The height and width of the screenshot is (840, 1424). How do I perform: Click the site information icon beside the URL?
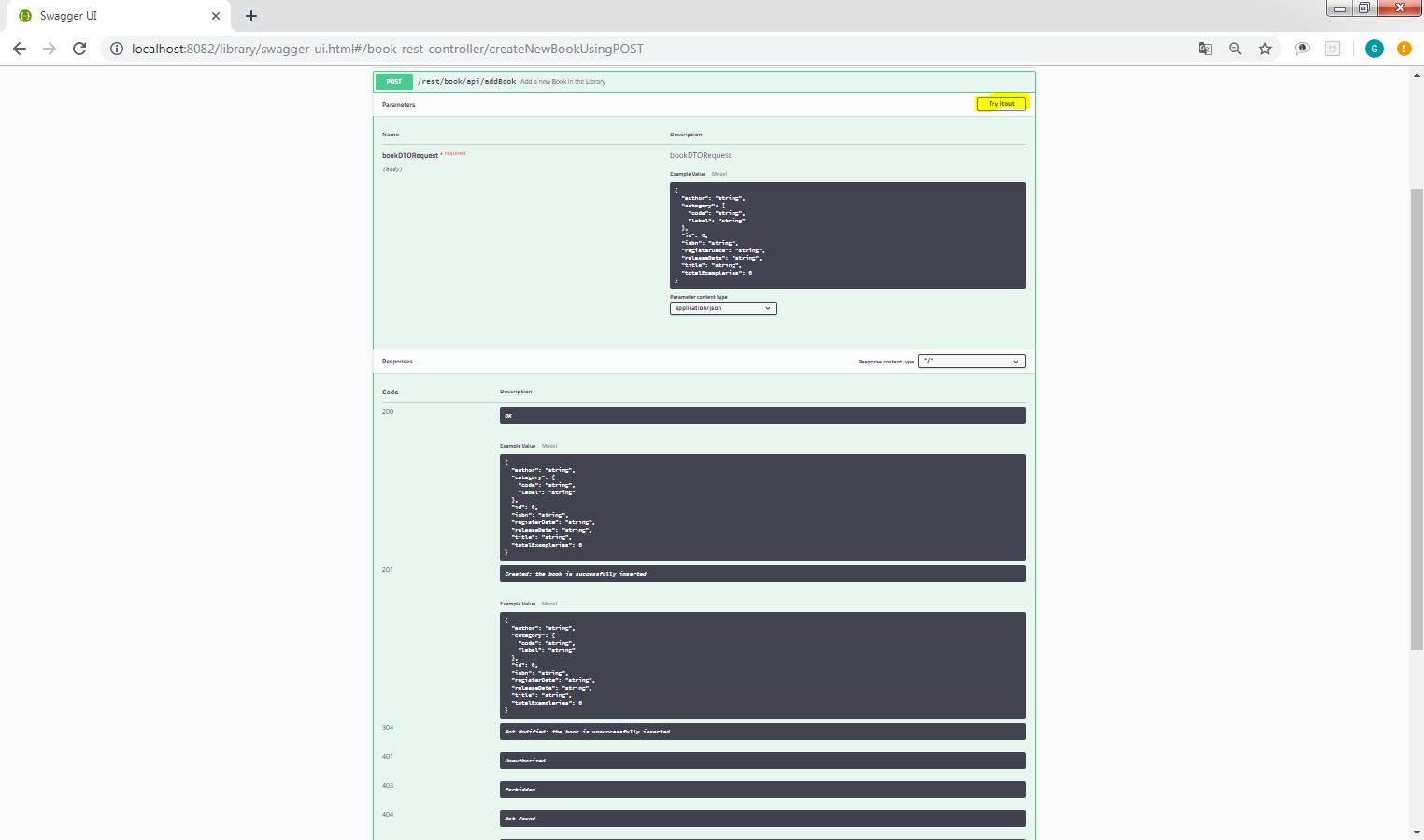click(117, 49)
